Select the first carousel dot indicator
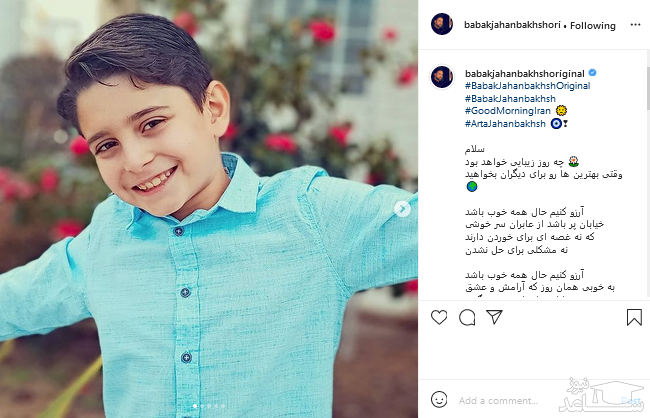 click(195, 406)
